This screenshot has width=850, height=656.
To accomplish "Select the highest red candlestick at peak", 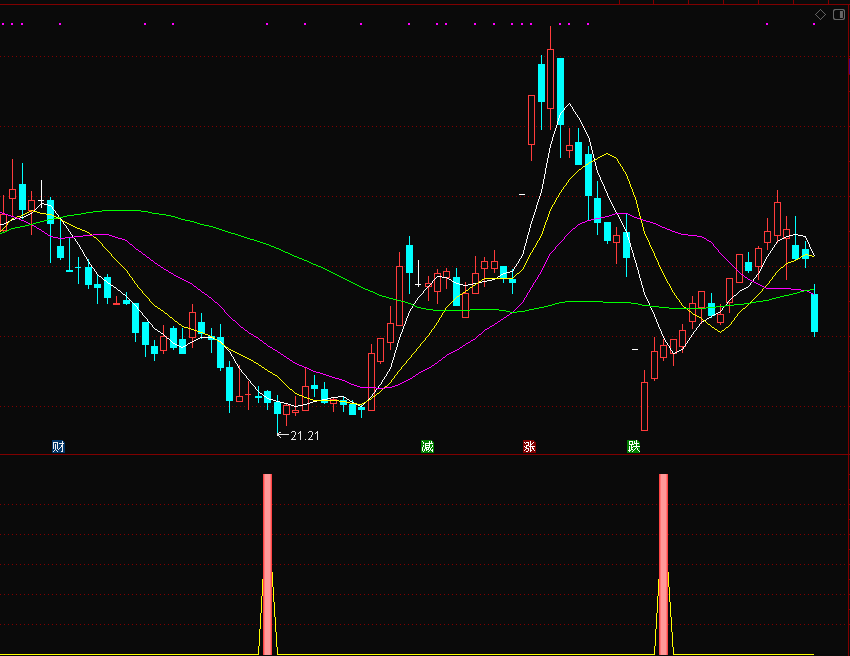I will 551,79.
